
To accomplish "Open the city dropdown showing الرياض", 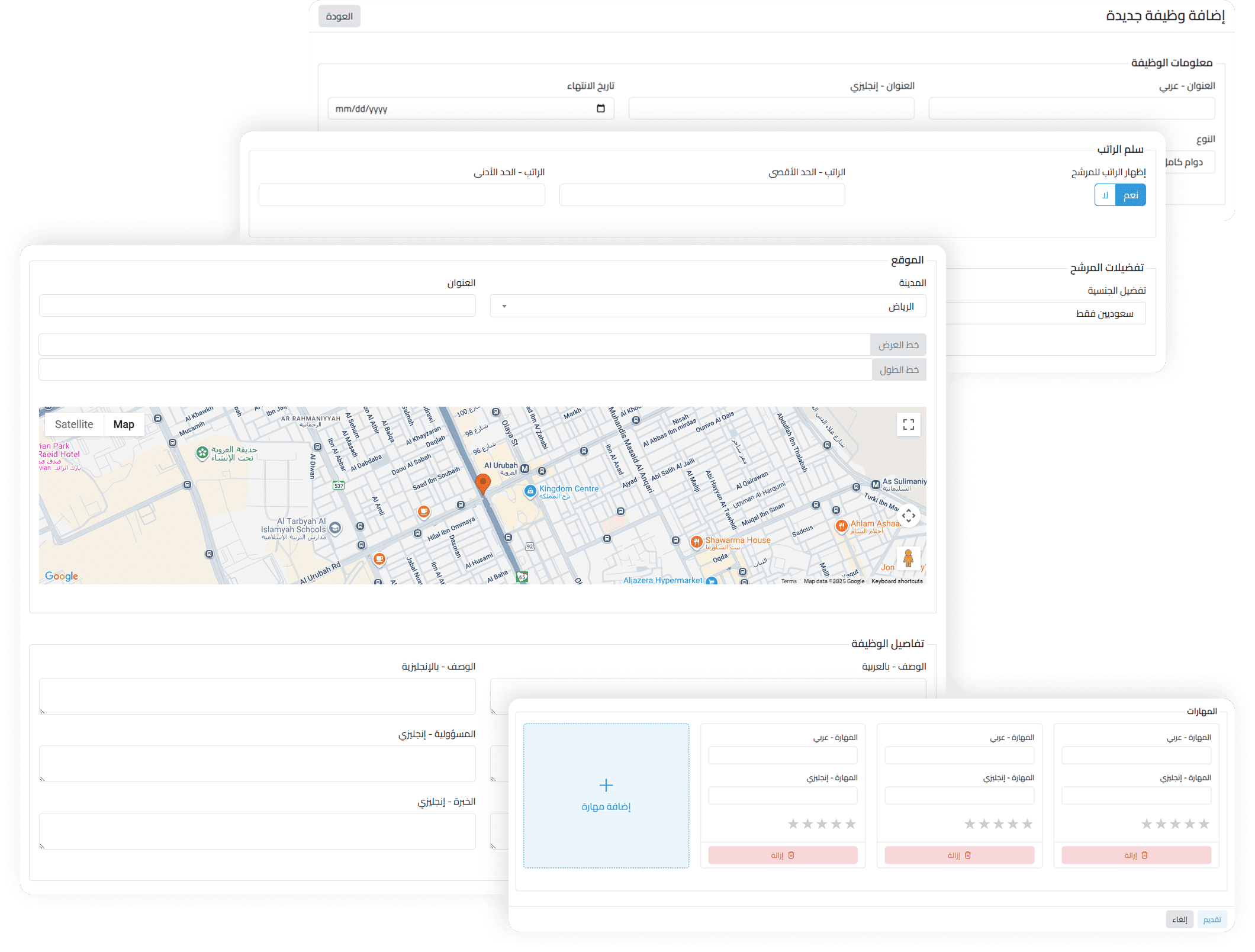I will pos(707,306).
